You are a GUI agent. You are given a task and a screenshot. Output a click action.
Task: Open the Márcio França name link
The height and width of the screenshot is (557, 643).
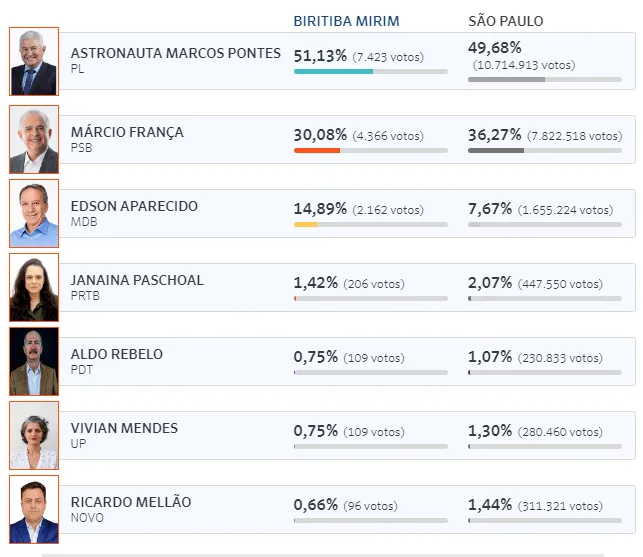[x=127, y=132]
